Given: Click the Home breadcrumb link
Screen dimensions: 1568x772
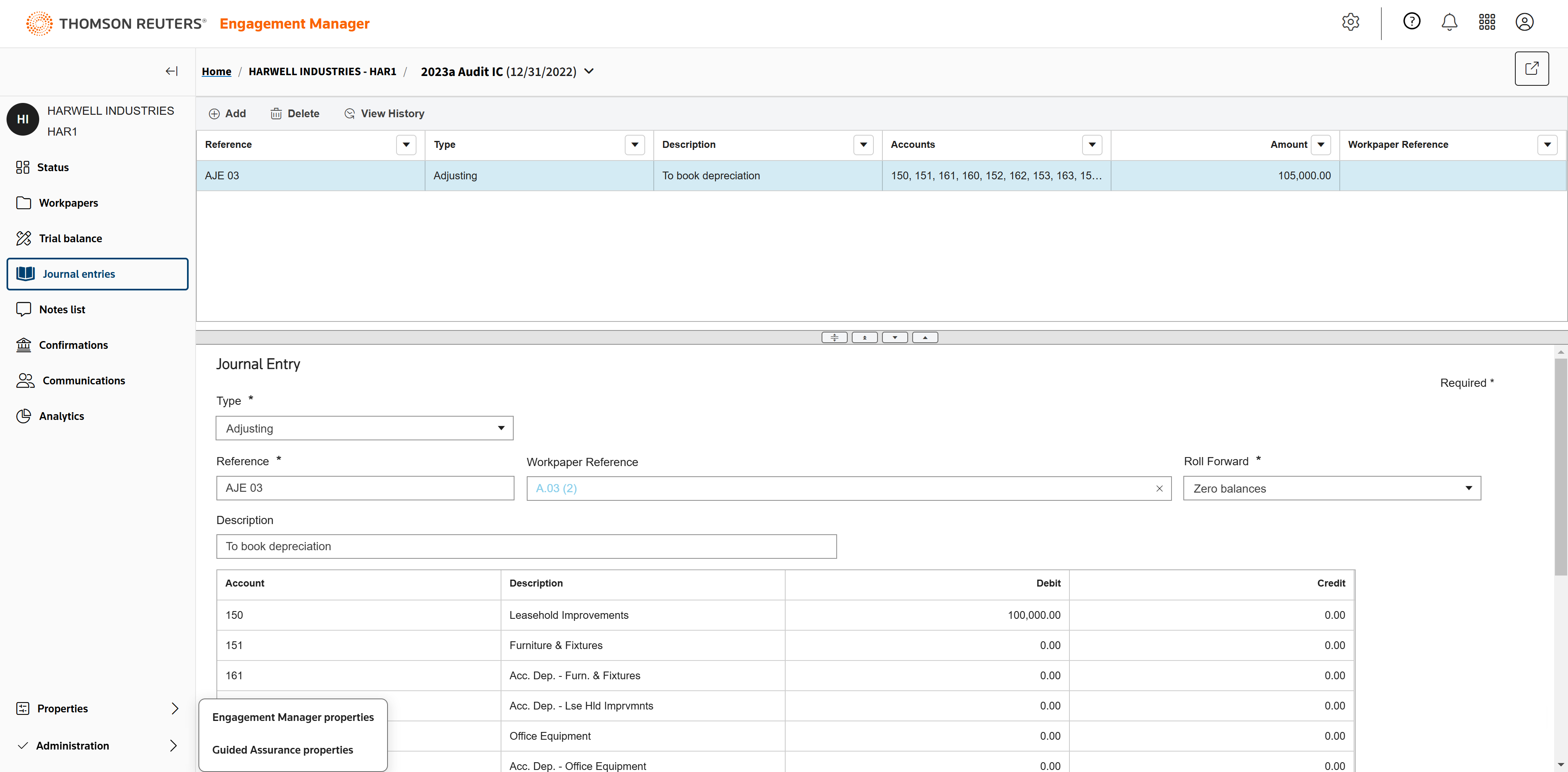Looking at the screenshot, I should (x=216, y=71).
